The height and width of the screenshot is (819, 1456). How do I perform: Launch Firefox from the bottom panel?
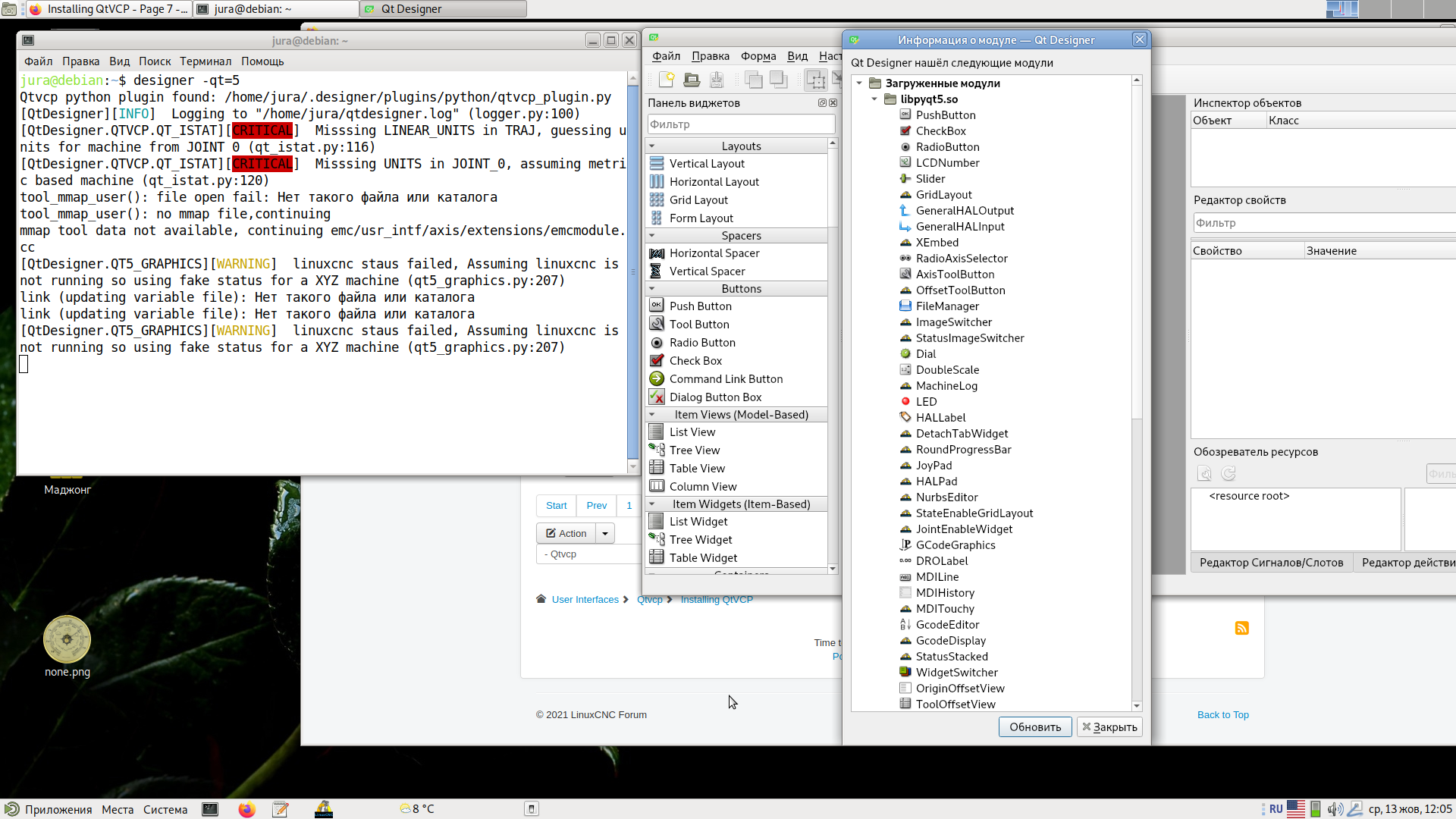[x=246, y=809]
